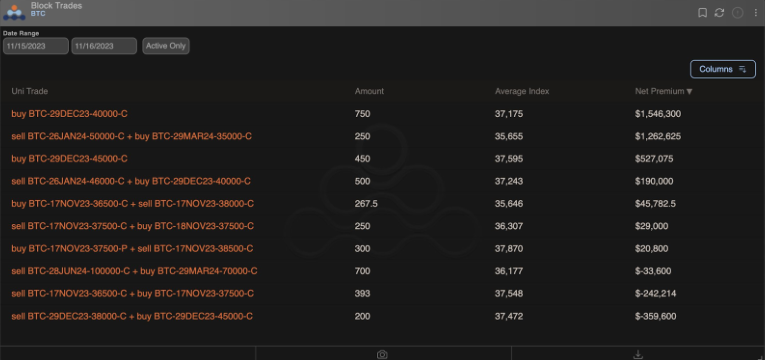Click the average index value 36,307

click(x=509, y=226)
